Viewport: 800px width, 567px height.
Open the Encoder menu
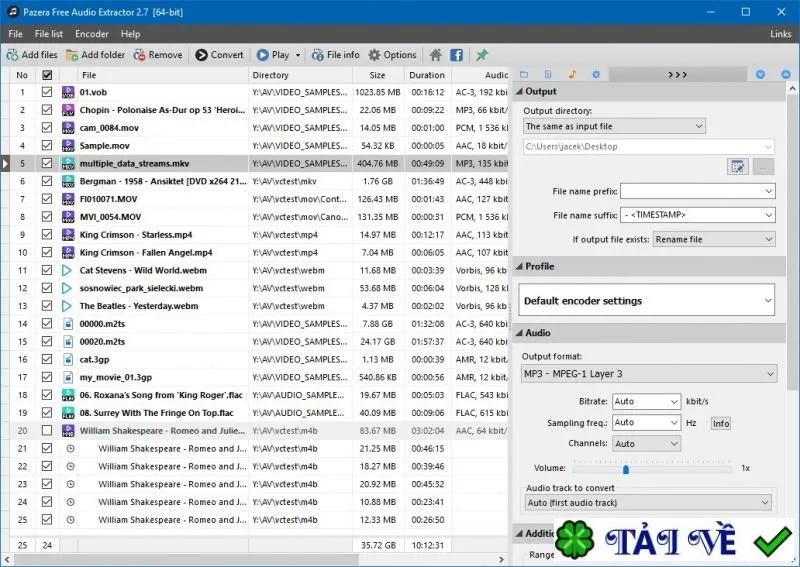point(92,34)
